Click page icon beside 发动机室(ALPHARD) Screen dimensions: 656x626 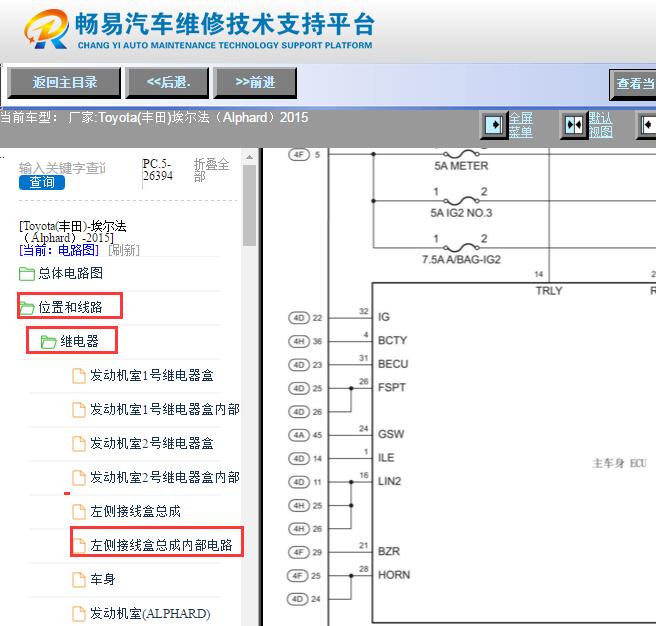(x=79, y=613)
